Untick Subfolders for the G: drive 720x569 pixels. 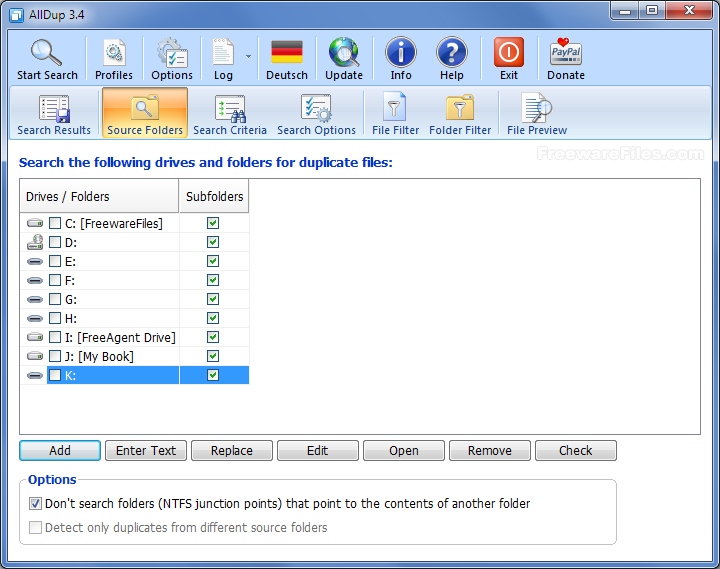tap(213, 299)
